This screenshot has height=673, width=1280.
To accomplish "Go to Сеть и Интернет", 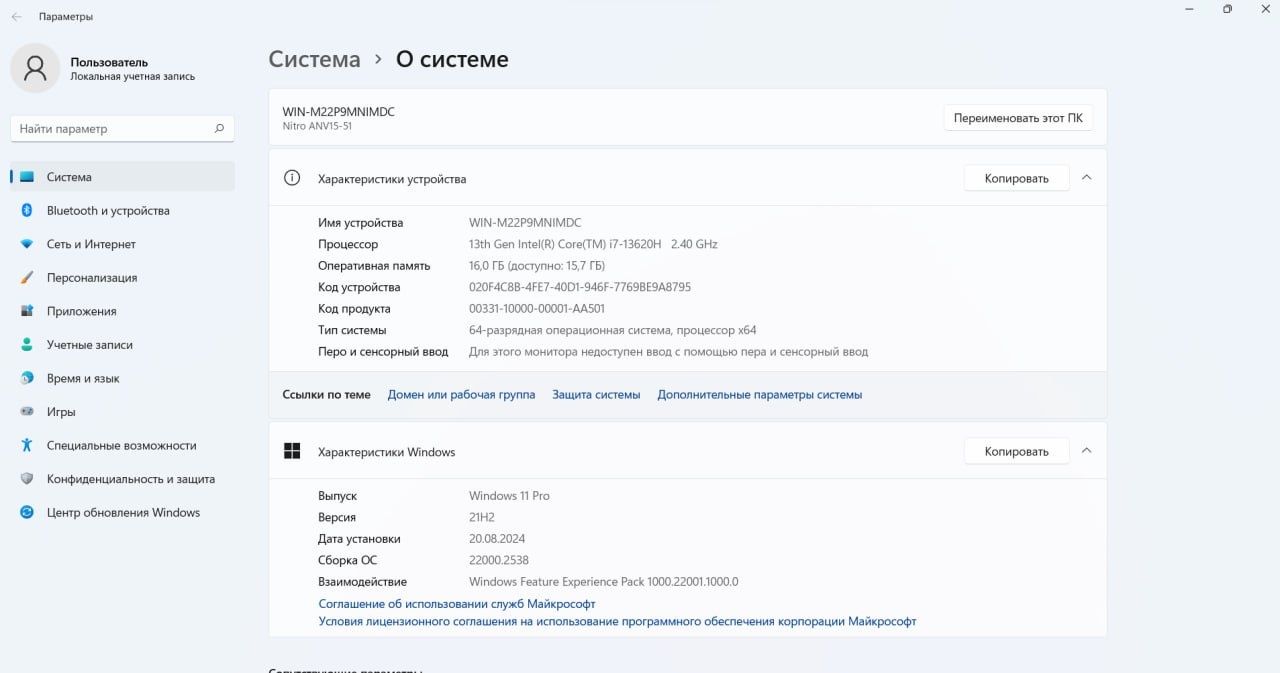I will tap(123, 244).
